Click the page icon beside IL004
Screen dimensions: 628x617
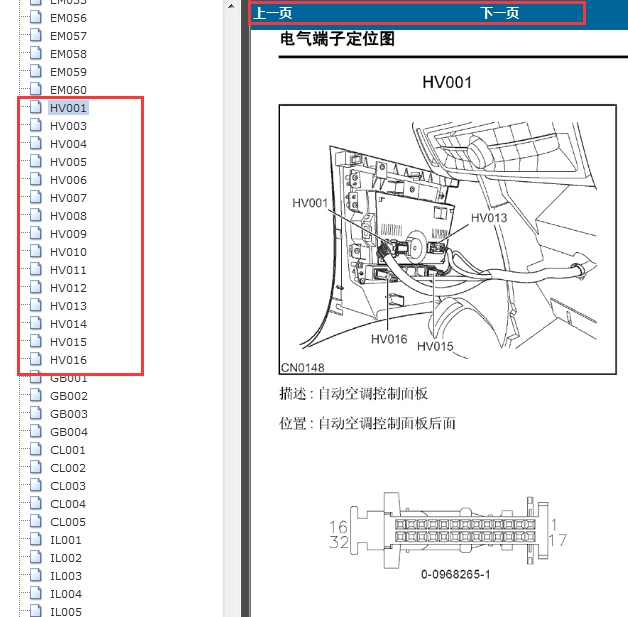click(x=36, y=593)
